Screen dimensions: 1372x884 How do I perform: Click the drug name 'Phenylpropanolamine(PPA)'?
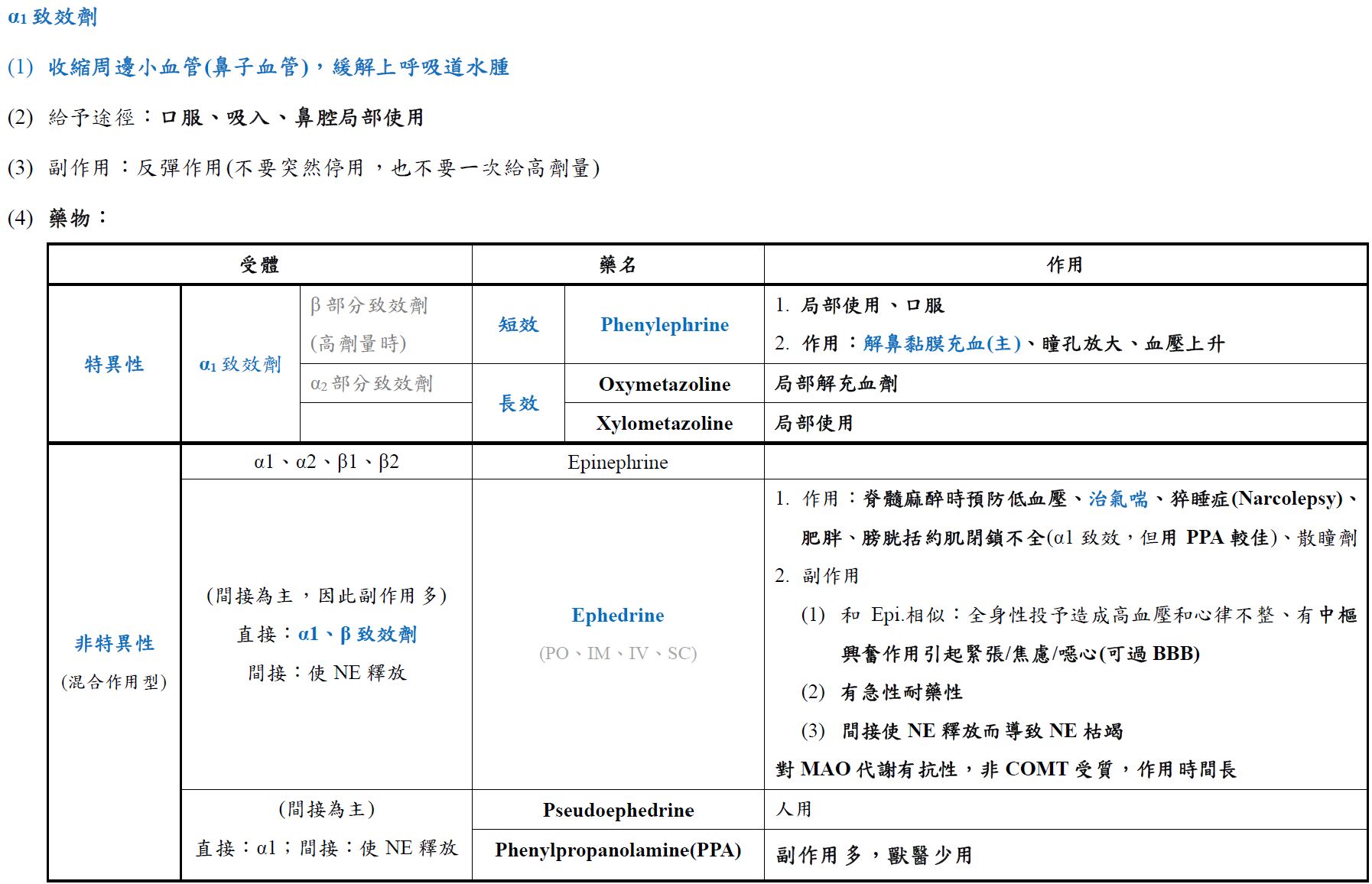(x=618, y=850)
